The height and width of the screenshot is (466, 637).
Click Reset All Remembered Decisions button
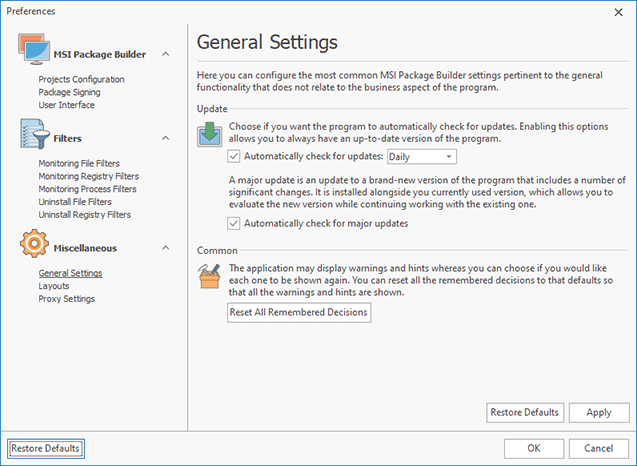click(299, 312)
